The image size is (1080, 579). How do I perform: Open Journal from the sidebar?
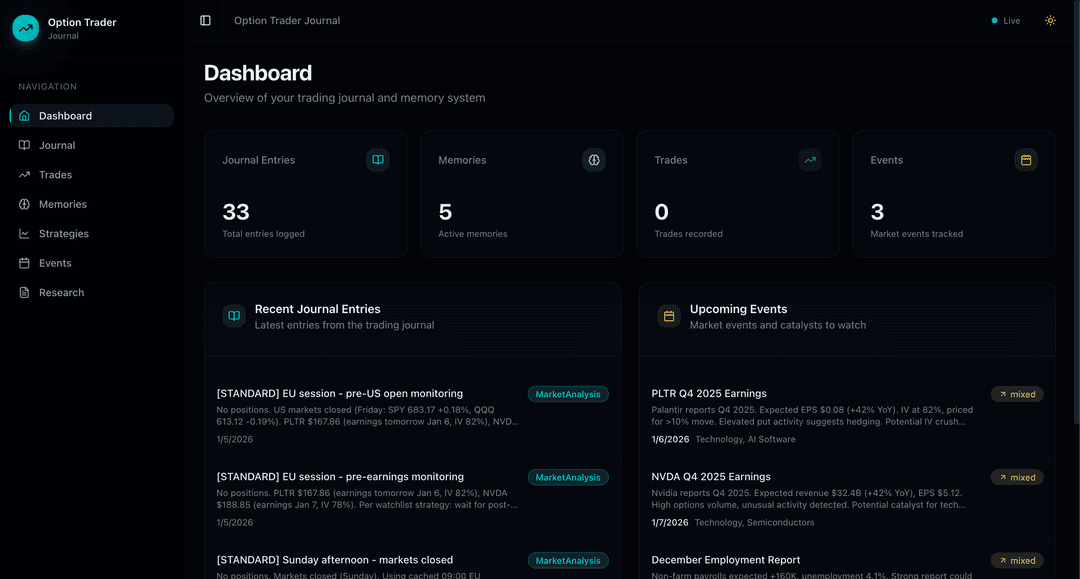point(57,145)
